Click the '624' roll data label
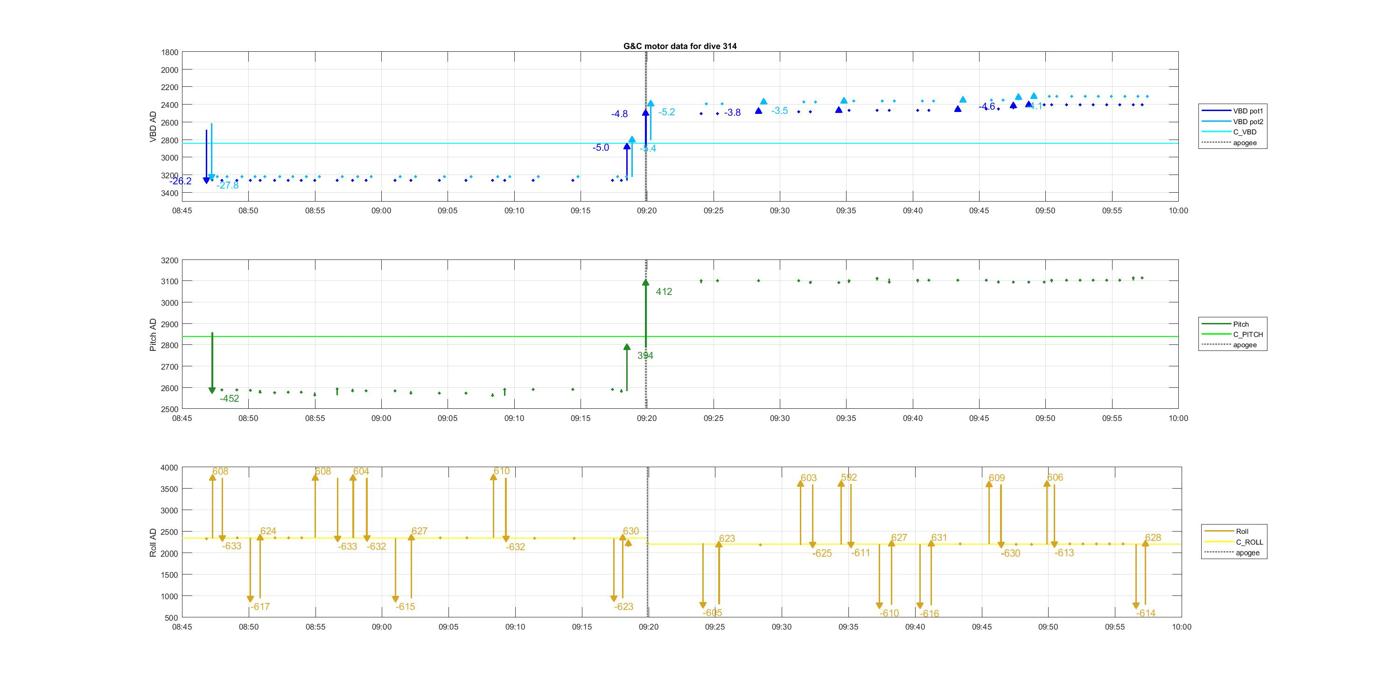1400x693 pixels. pyautogui.click(x=269, y=531)
